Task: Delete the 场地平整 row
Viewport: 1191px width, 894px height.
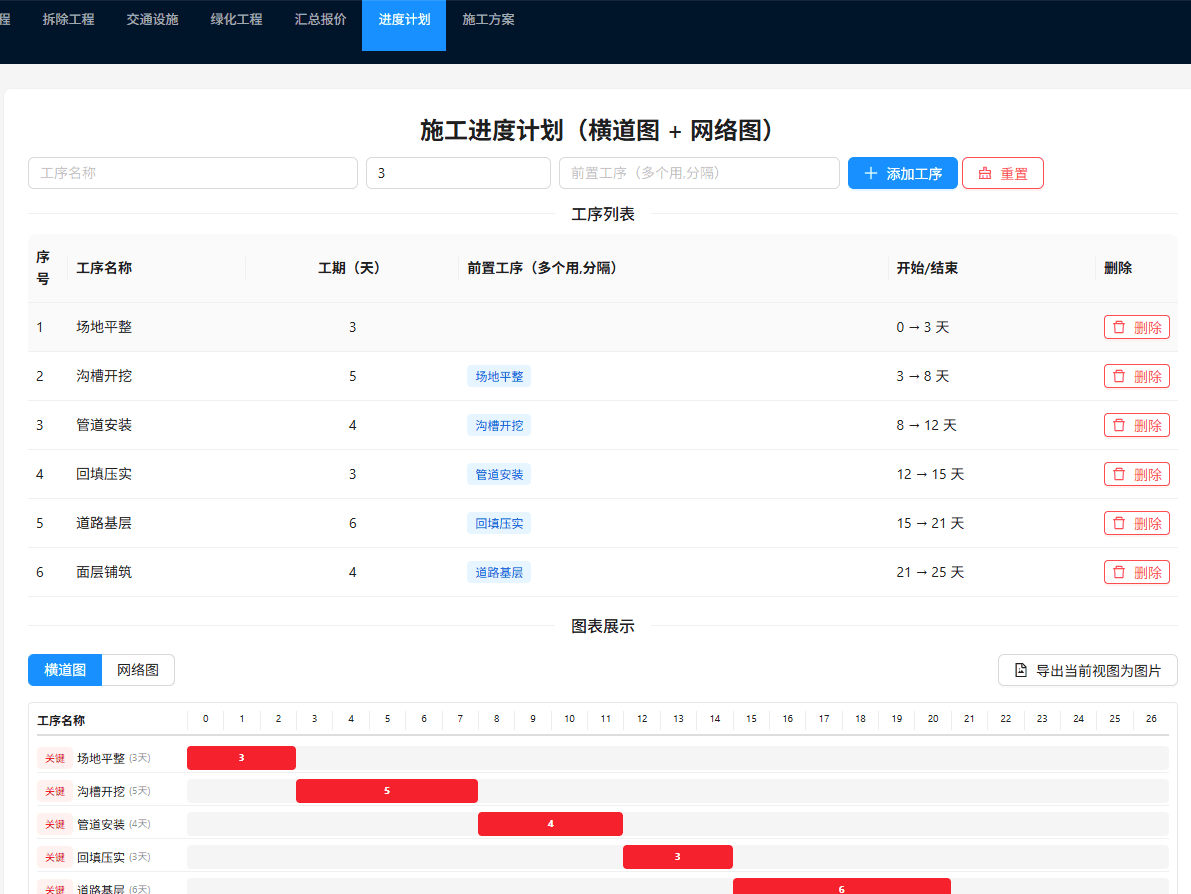Action: point(1136,327)
